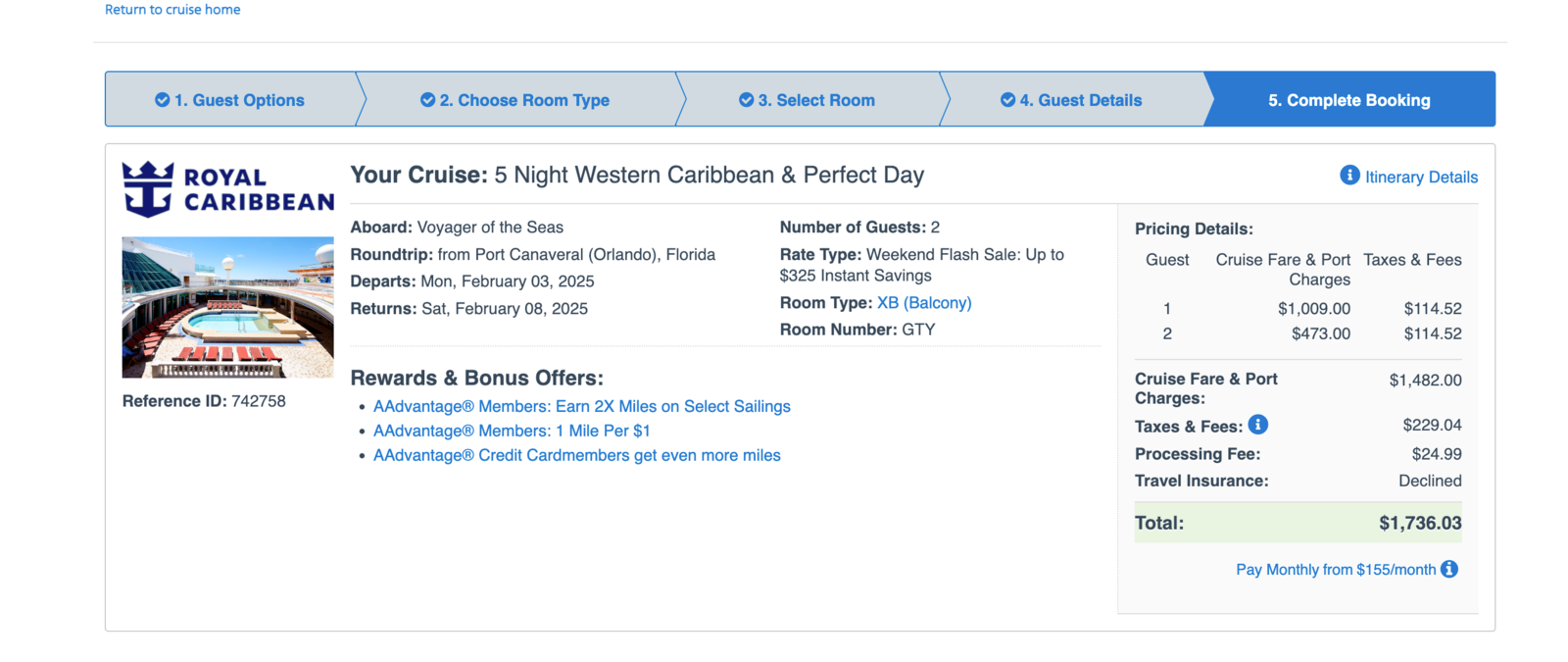1568x662 pixels.
Task: Click info icon beside Pay Monthly offer
Action: [1449, 569]
